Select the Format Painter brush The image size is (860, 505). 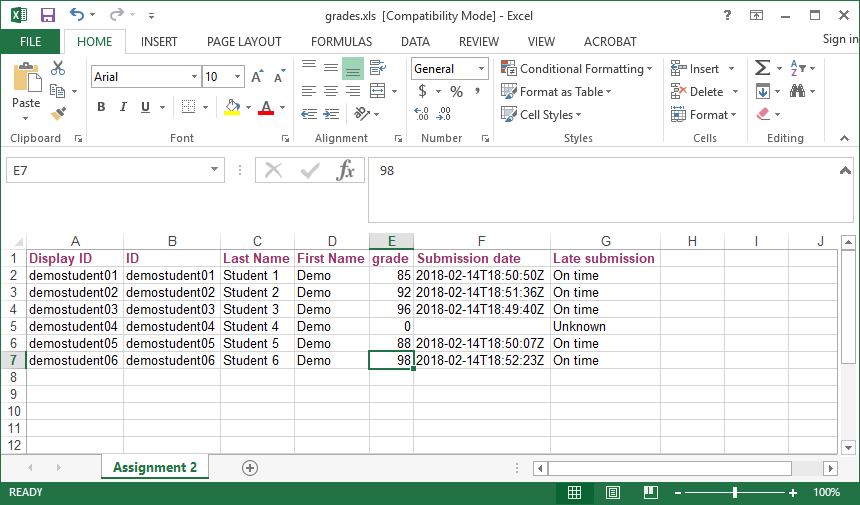tap(58, 114)
